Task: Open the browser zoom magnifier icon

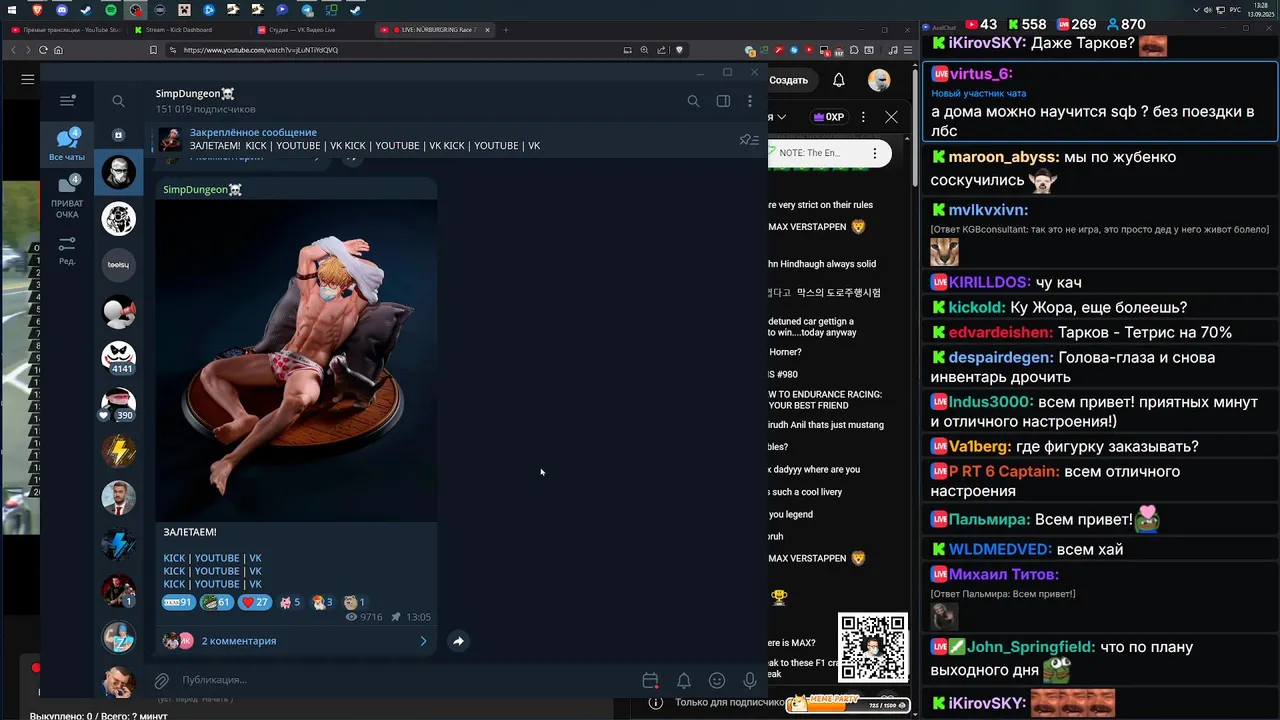Action: 644,50
